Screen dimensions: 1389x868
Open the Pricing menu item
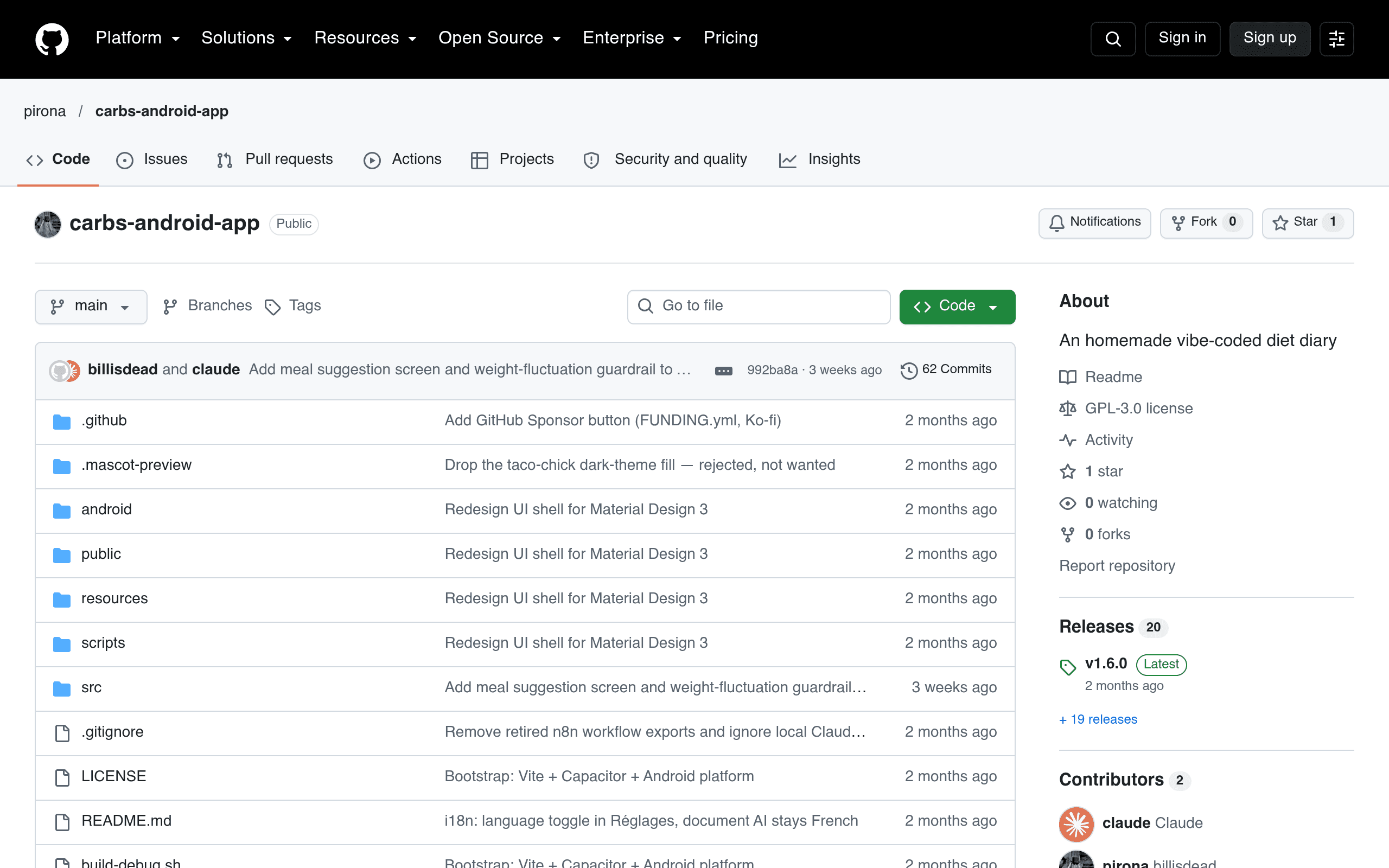click(x=731, y=38)
